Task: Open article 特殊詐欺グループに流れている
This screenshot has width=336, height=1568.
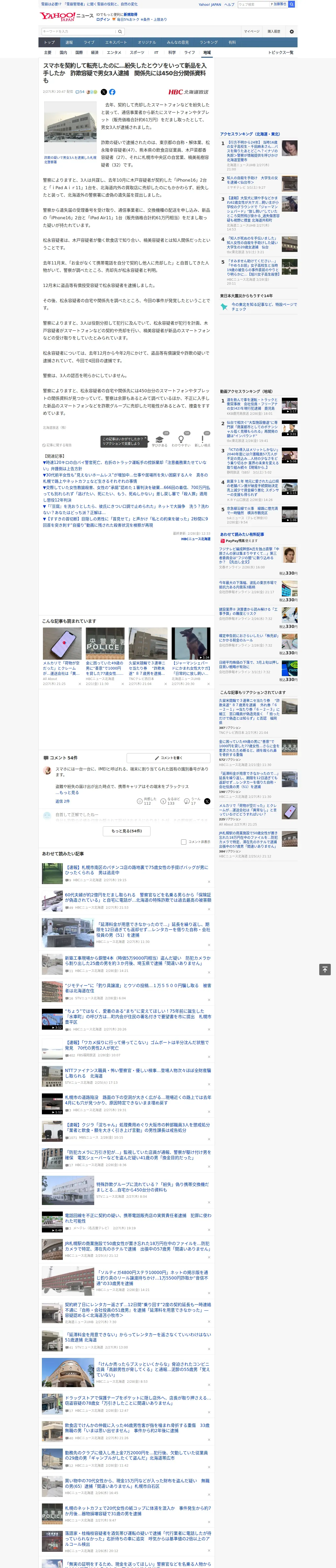Action: 153,1187
